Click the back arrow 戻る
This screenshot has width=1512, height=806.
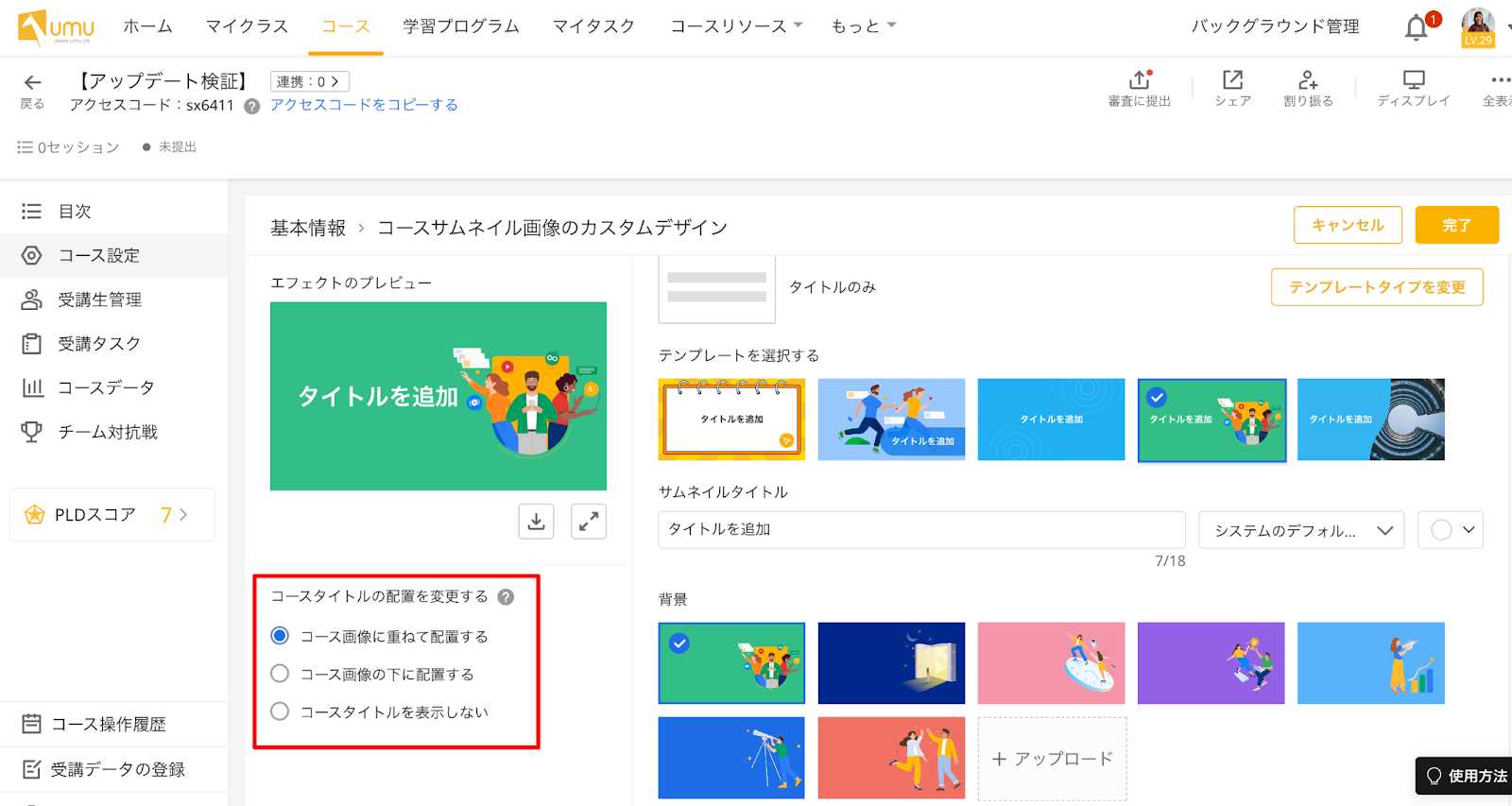[x=32, y=91]
